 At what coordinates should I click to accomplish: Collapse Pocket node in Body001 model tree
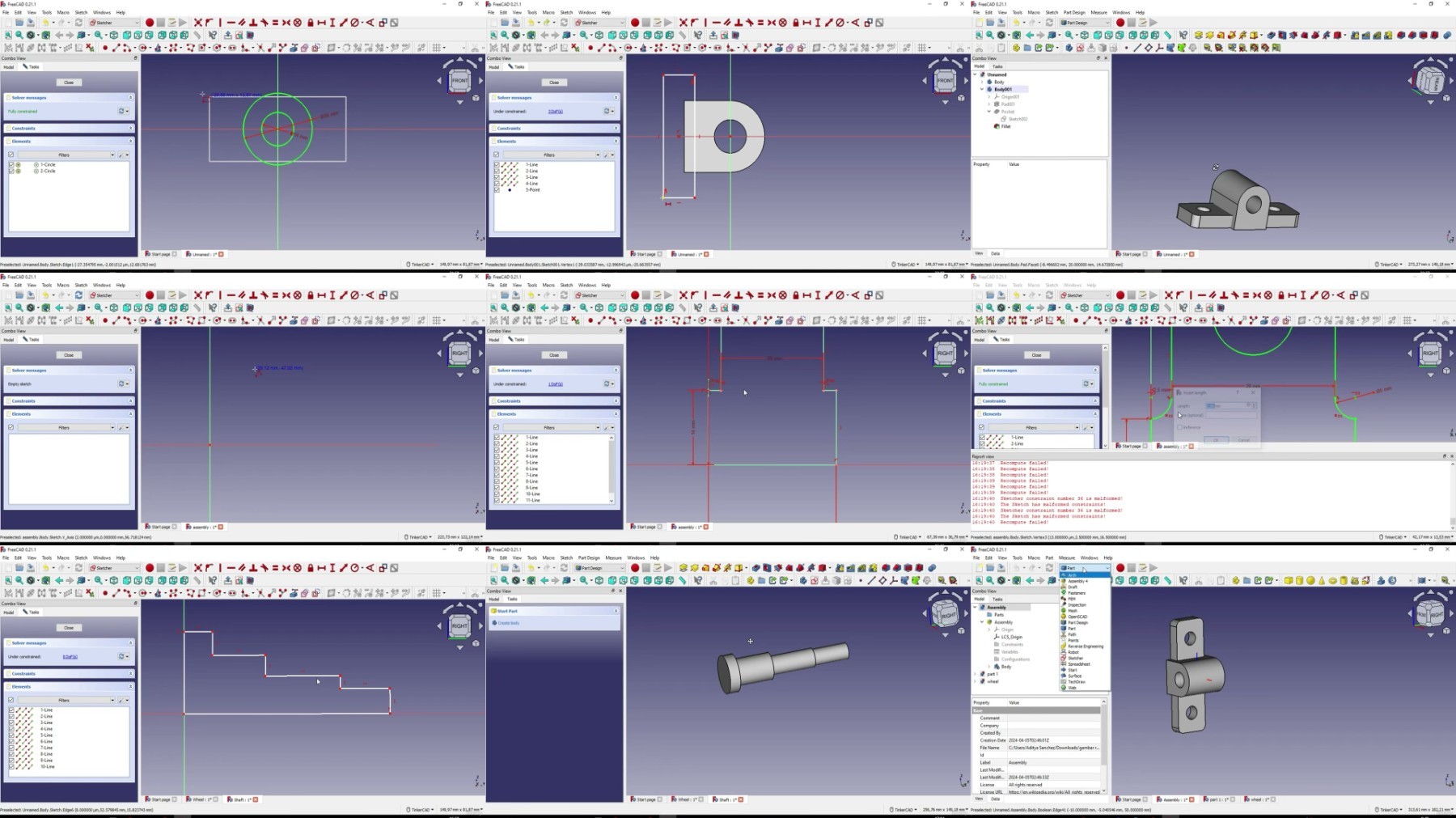[989, 111]
